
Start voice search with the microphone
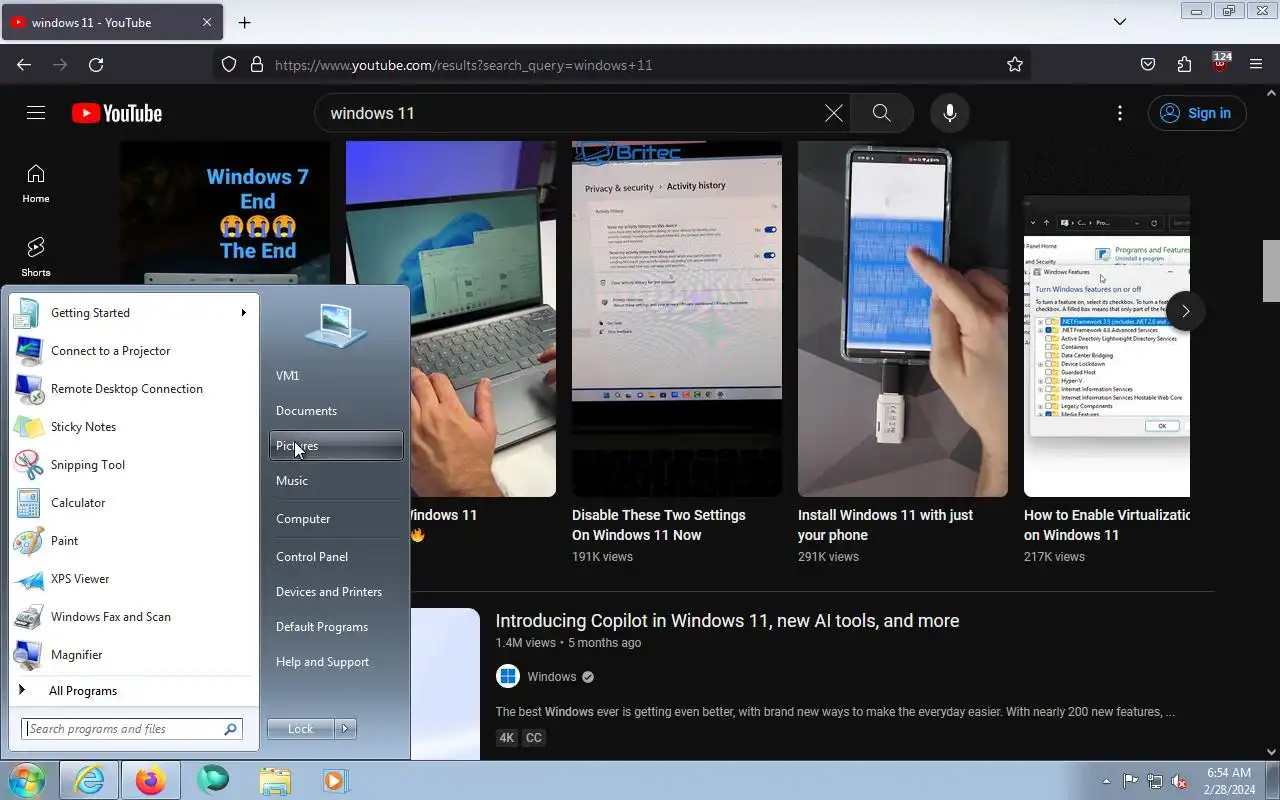click(950, 113)
